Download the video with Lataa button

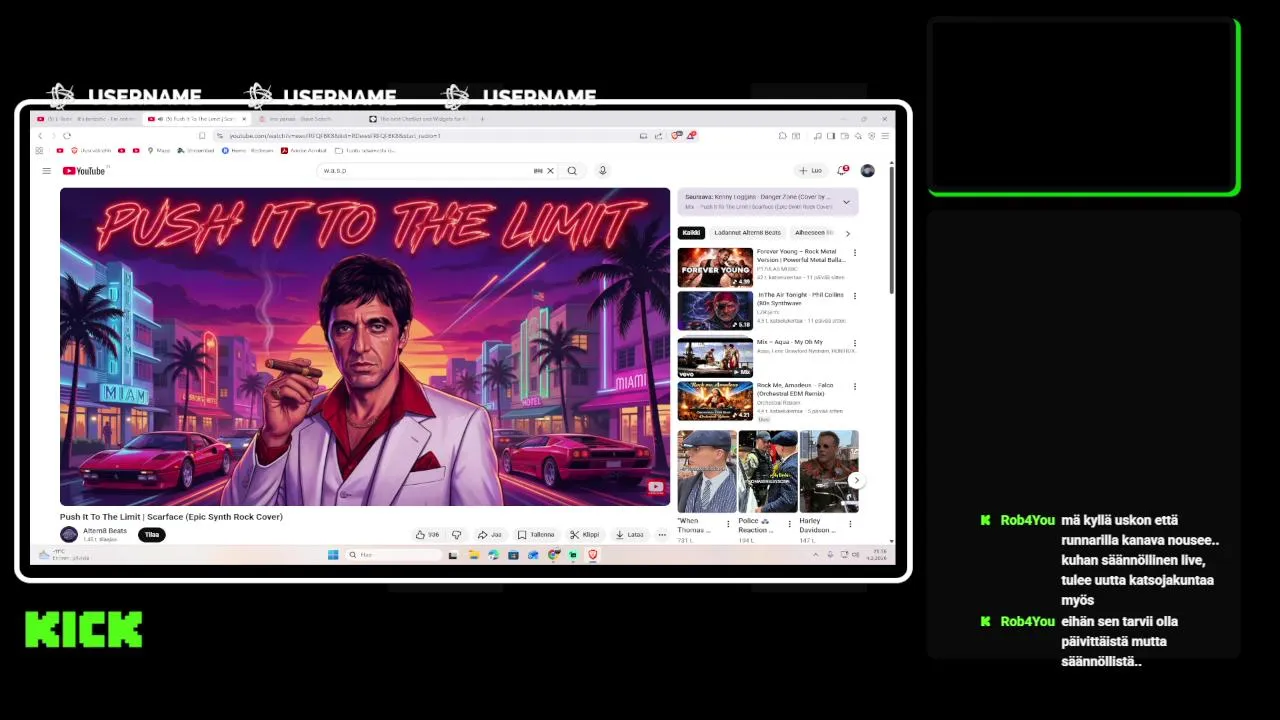[x=630, y=535]
